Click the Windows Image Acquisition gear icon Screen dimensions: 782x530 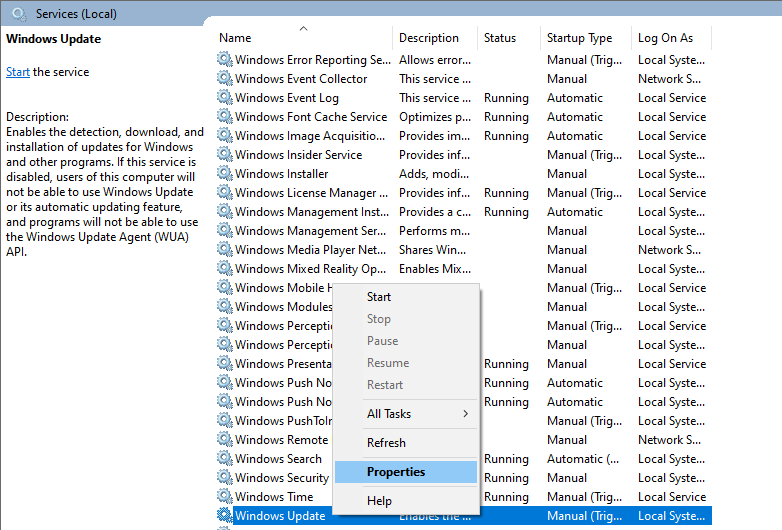[x=225, y=135]
